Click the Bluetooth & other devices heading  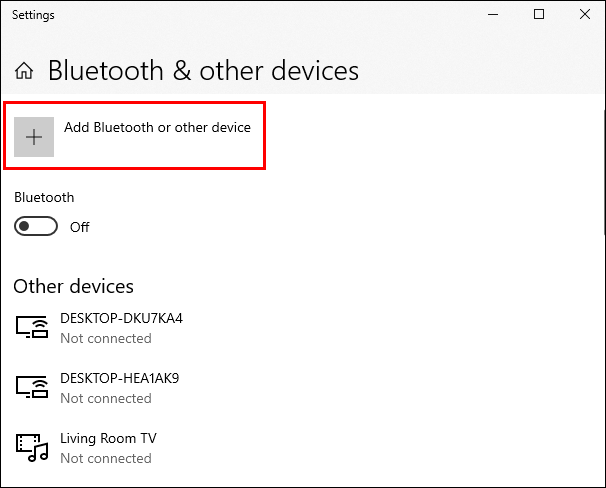click(x=203, y=71)
